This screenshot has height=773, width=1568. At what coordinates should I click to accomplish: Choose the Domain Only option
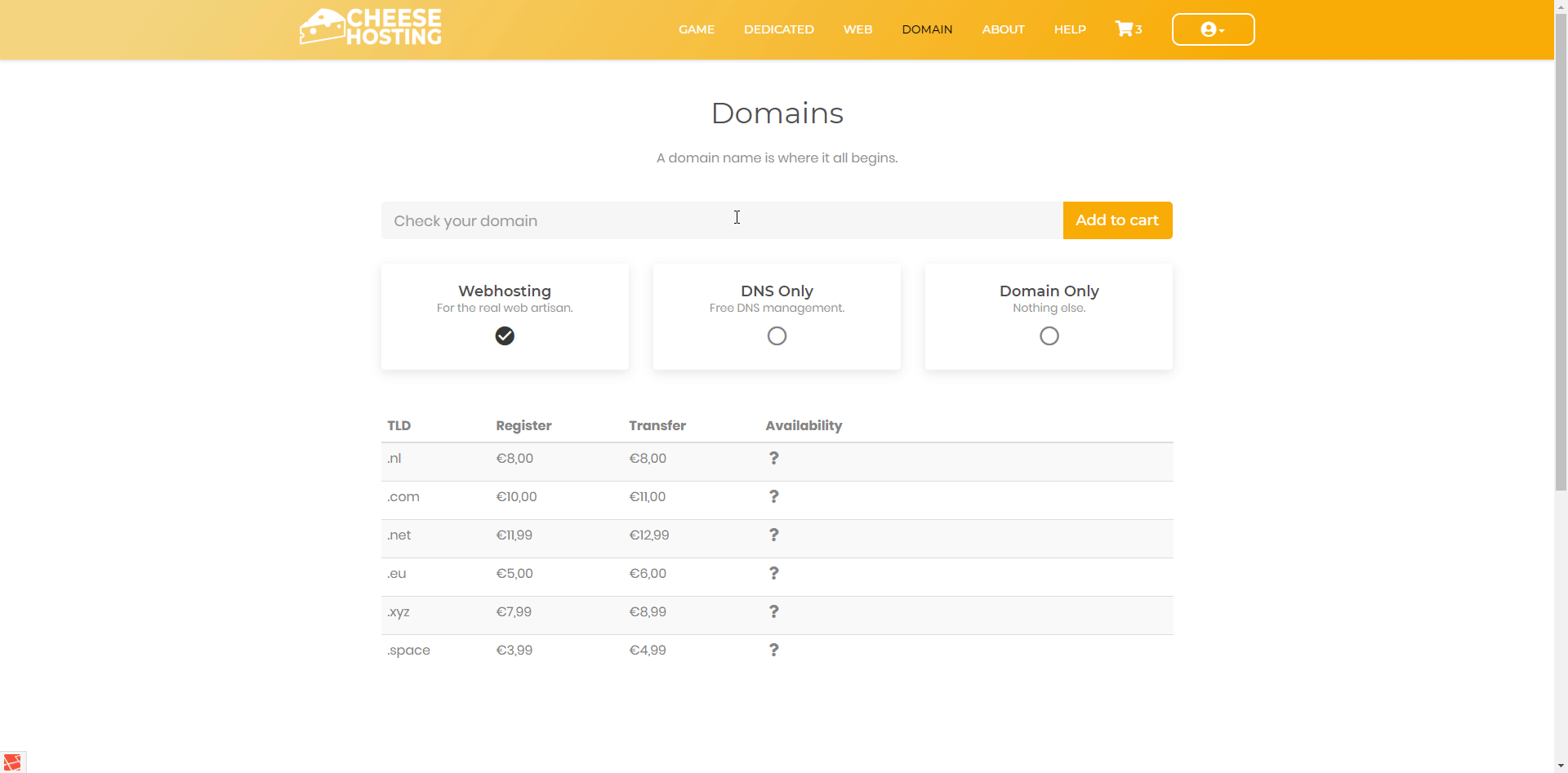pos(1049,336)
